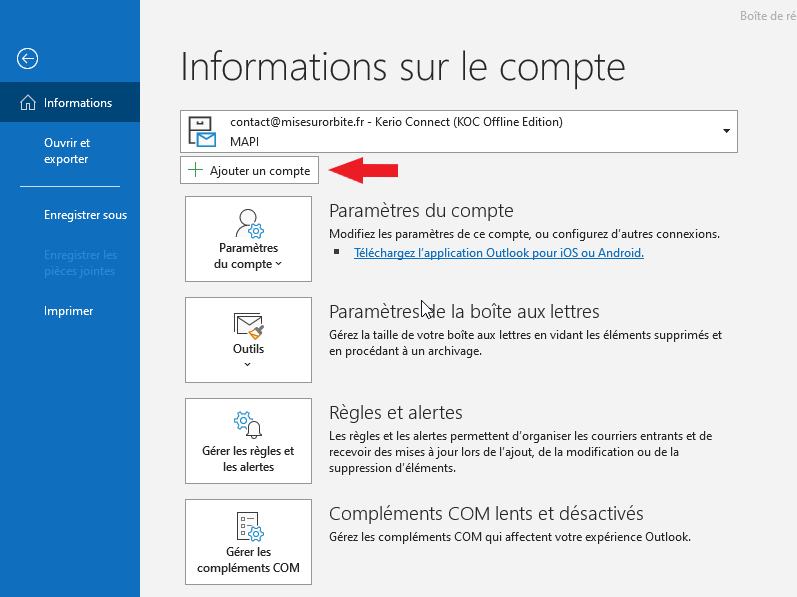Click the plus icon for Ajouter un compte
Viewport: 797px width, 597px height.
(196, 171)
